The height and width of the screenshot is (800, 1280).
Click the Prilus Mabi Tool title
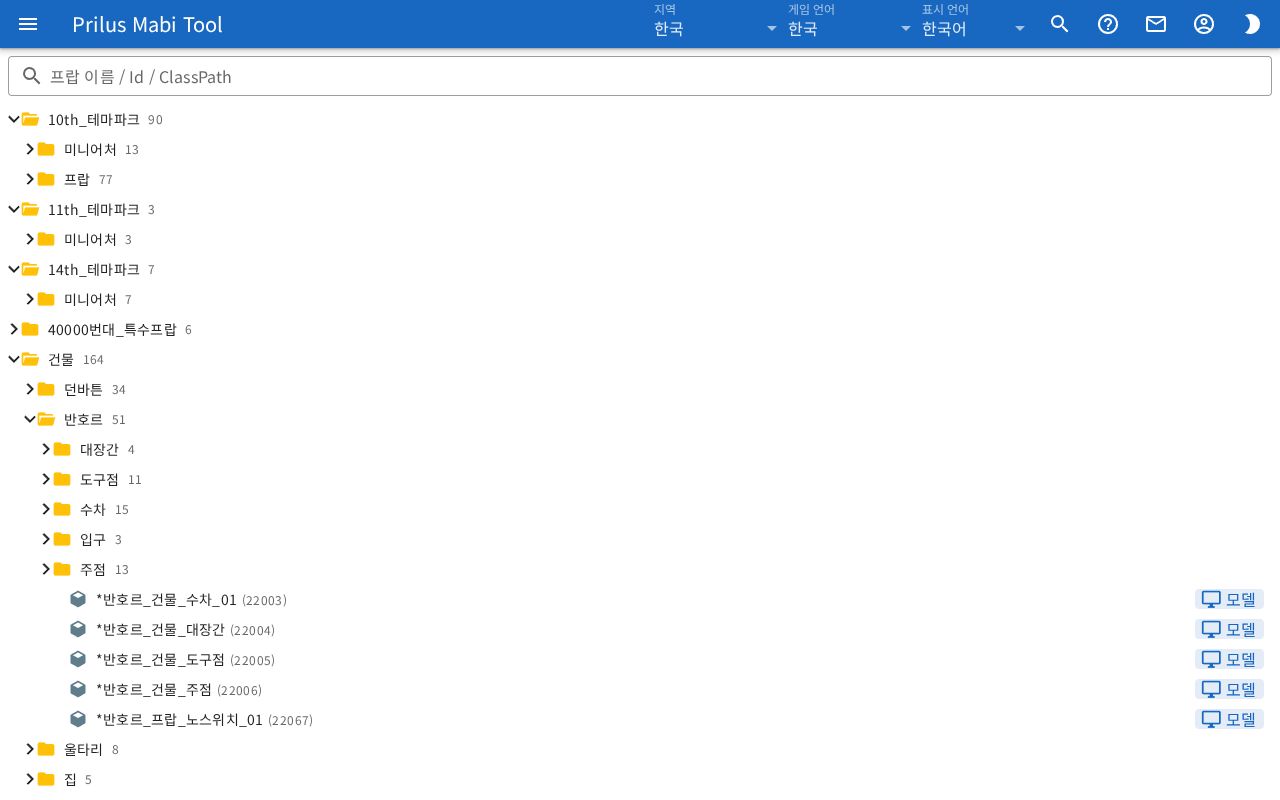147,24
